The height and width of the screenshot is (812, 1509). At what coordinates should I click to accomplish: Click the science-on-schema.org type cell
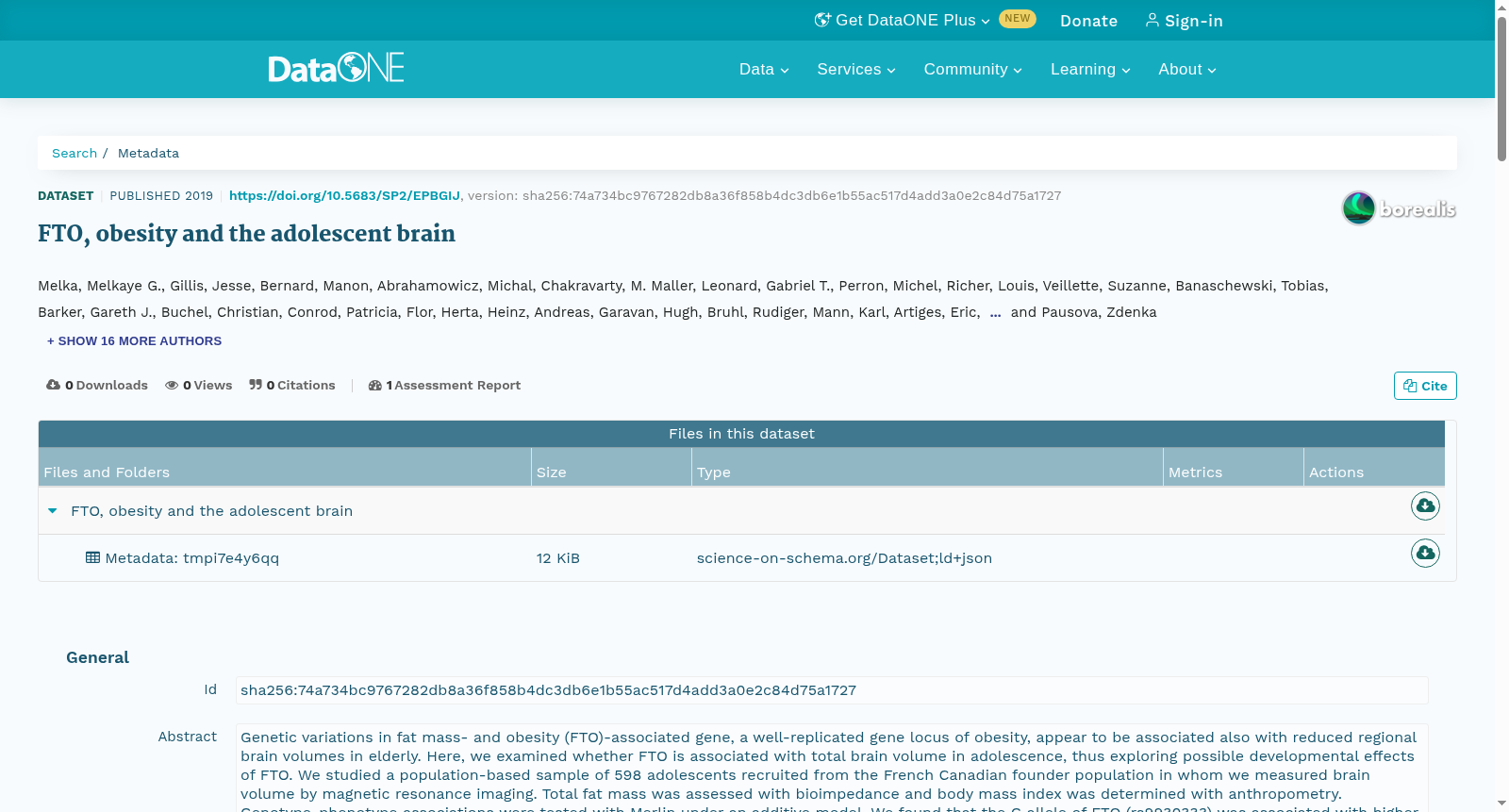click(x=844, y=558)
